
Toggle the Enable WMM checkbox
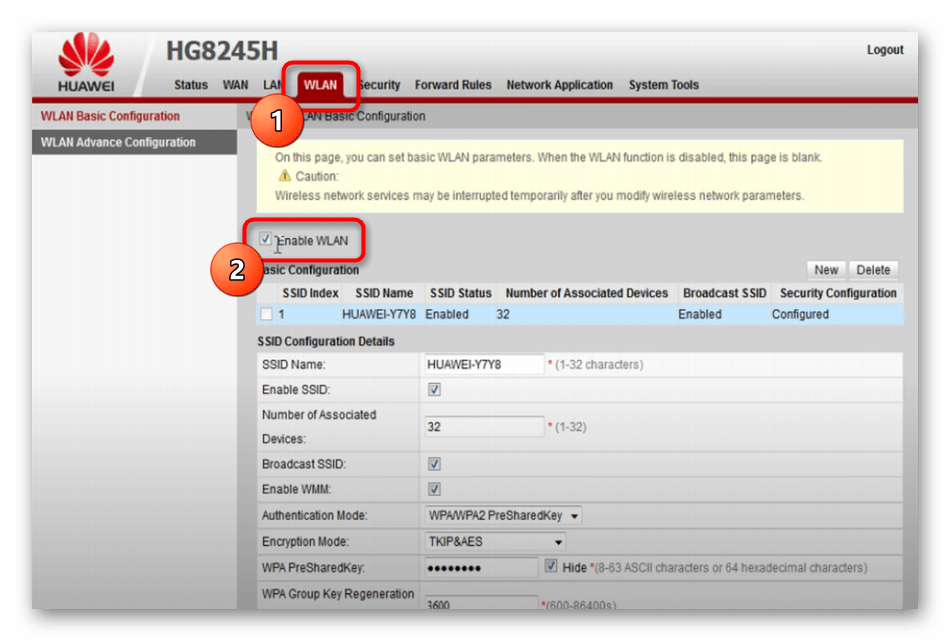[x=434, y=489]
